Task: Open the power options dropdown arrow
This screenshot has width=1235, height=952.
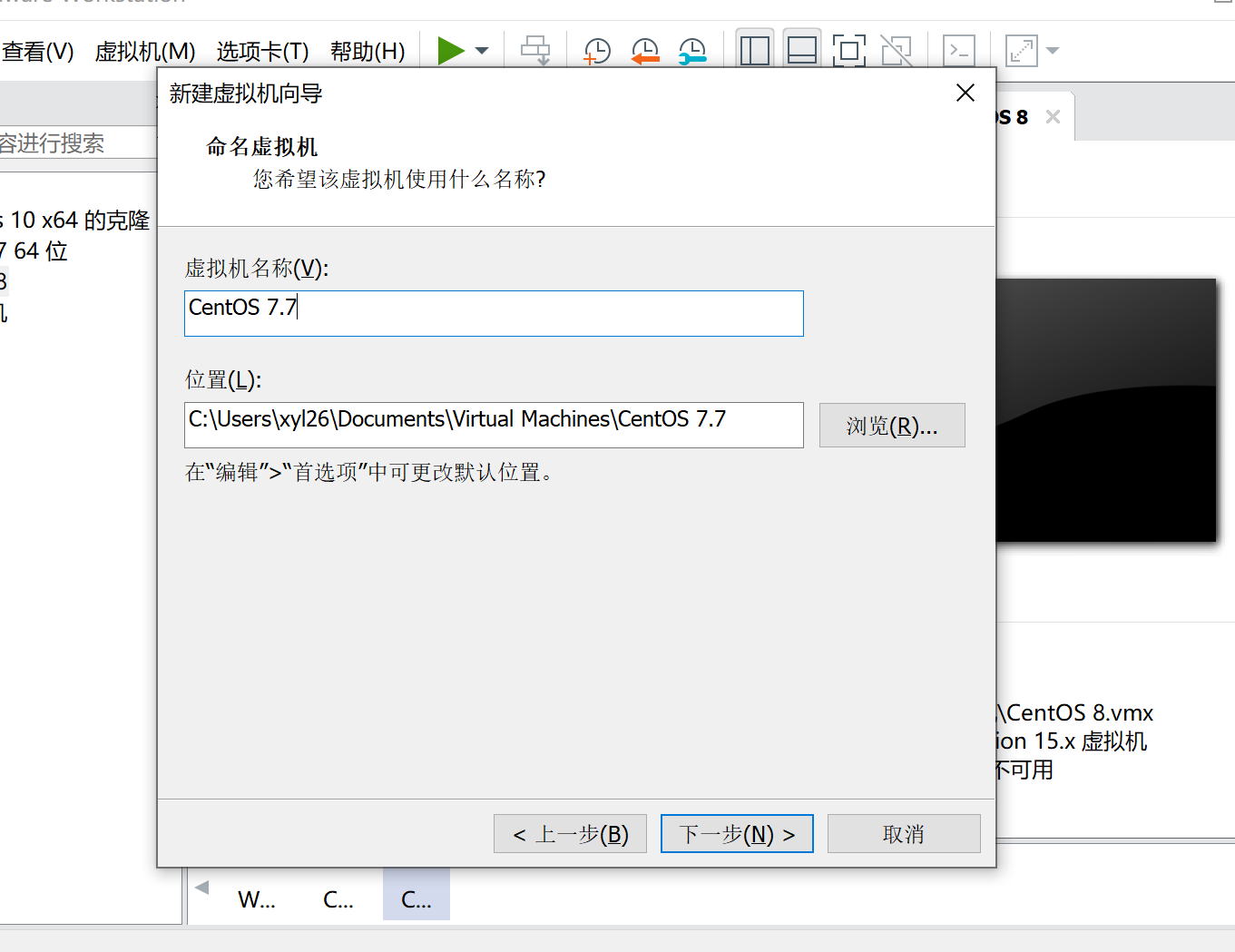Action: pyautogui.click(x=481, y=51)
